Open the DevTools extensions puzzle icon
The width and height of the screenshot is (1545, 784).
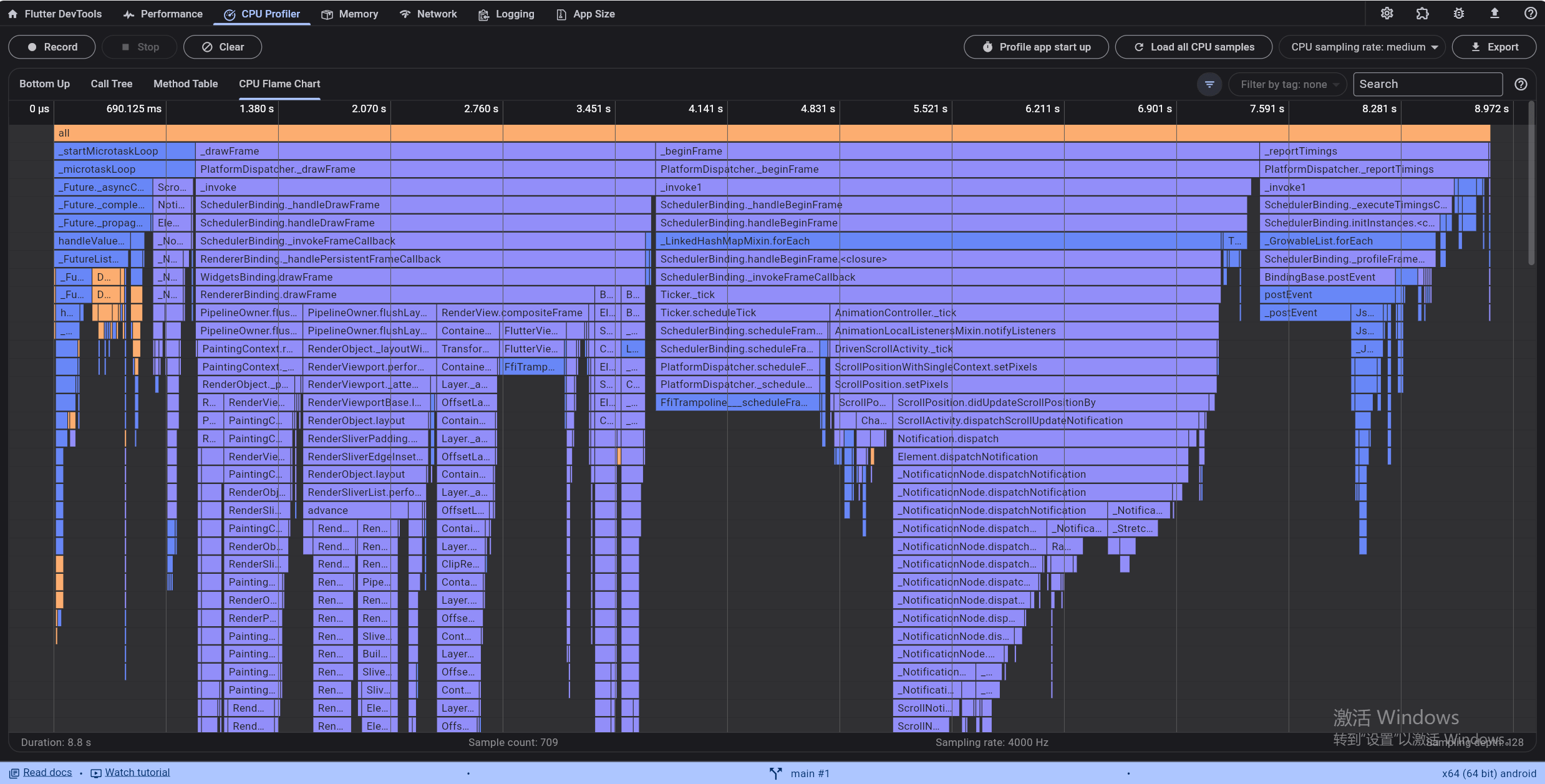click(1422, 14)
